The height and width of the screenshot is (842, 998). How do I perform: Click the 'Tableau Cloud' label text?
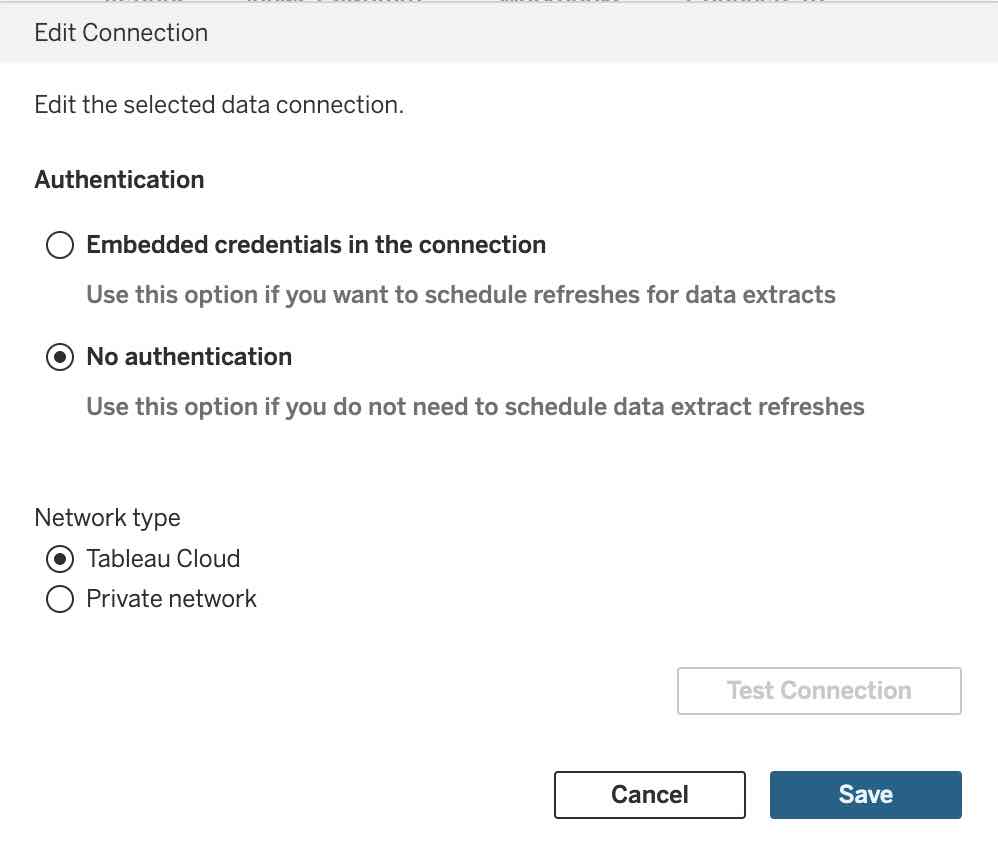click(164, 559)
